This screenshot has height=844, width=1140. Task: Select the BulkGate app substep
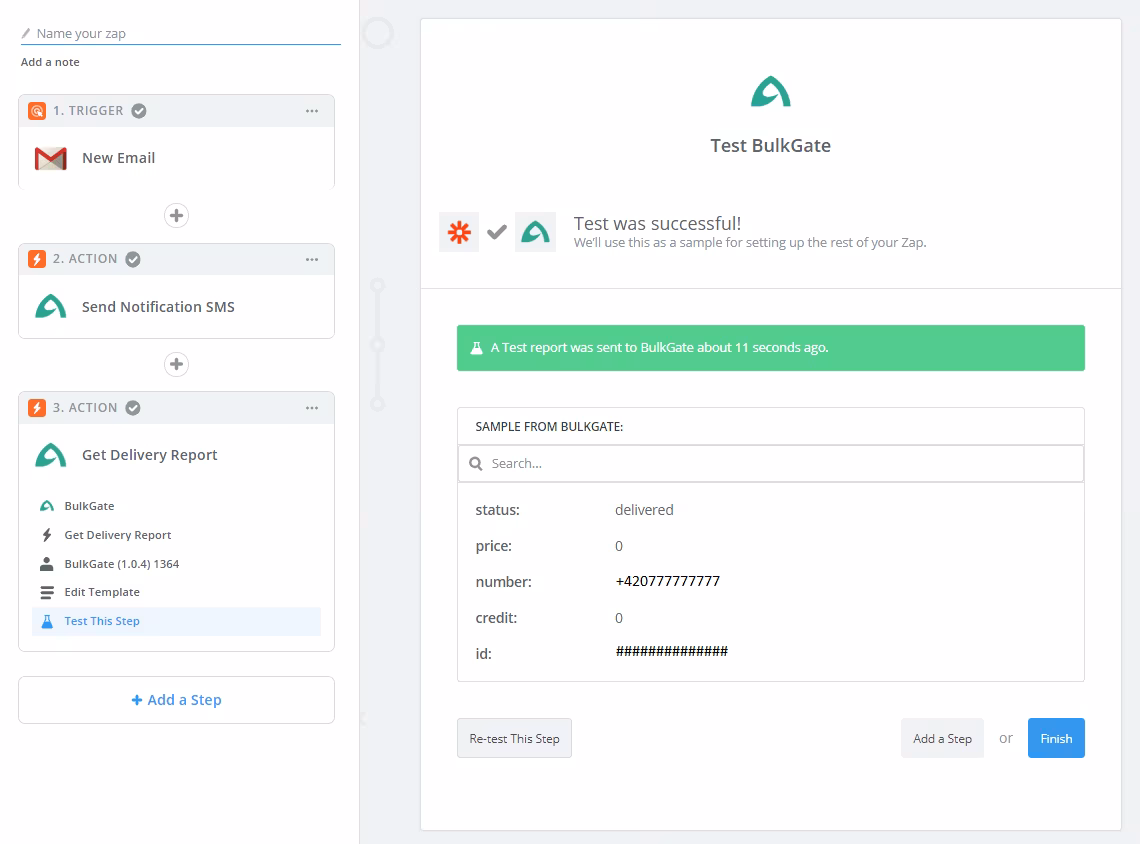coord(177,506)
